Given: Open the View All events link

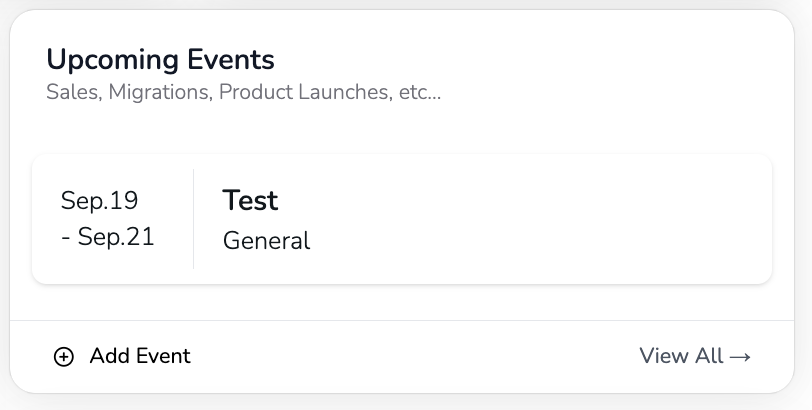Looking at the screenshot, I should pyautogui.click(x=694, y=356).
